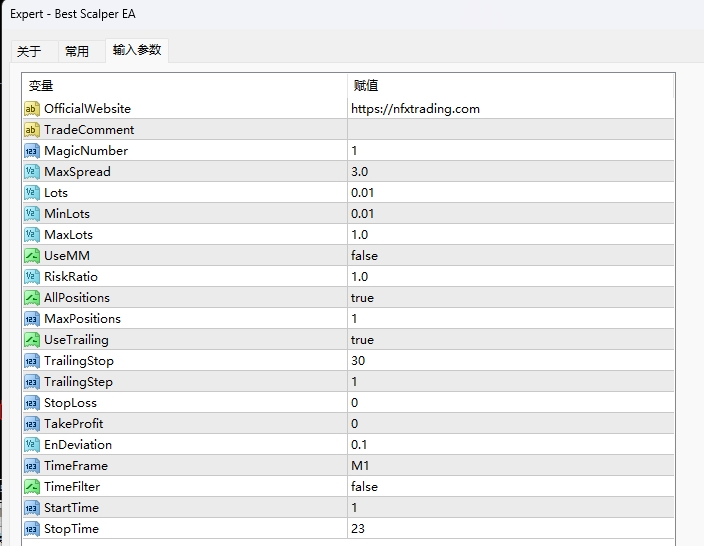Switch to the 关于 tab
This screenshot has height=546, width=704.
[x=29, y=52]
